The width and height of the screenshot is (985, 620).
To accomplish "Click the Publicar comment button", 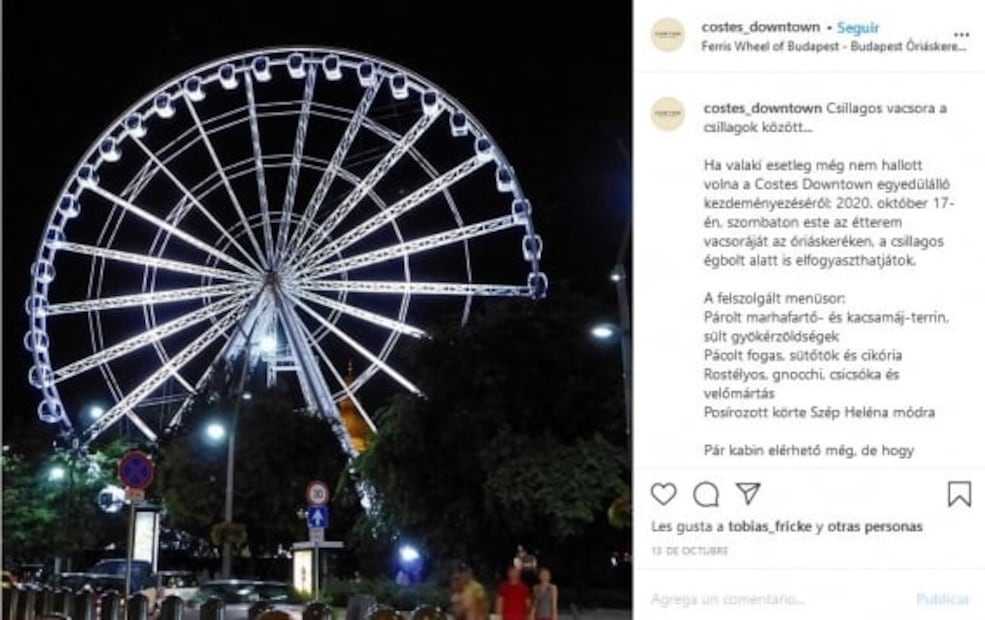I will (x=943, y=599).
